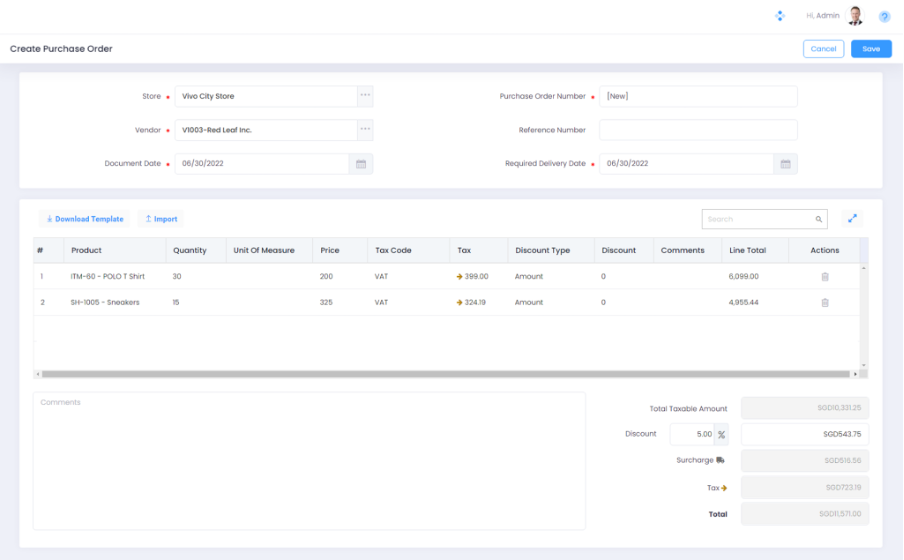Screen dimensions: 904x560
Task: Click the Download Template button
Action: point(85,219)
